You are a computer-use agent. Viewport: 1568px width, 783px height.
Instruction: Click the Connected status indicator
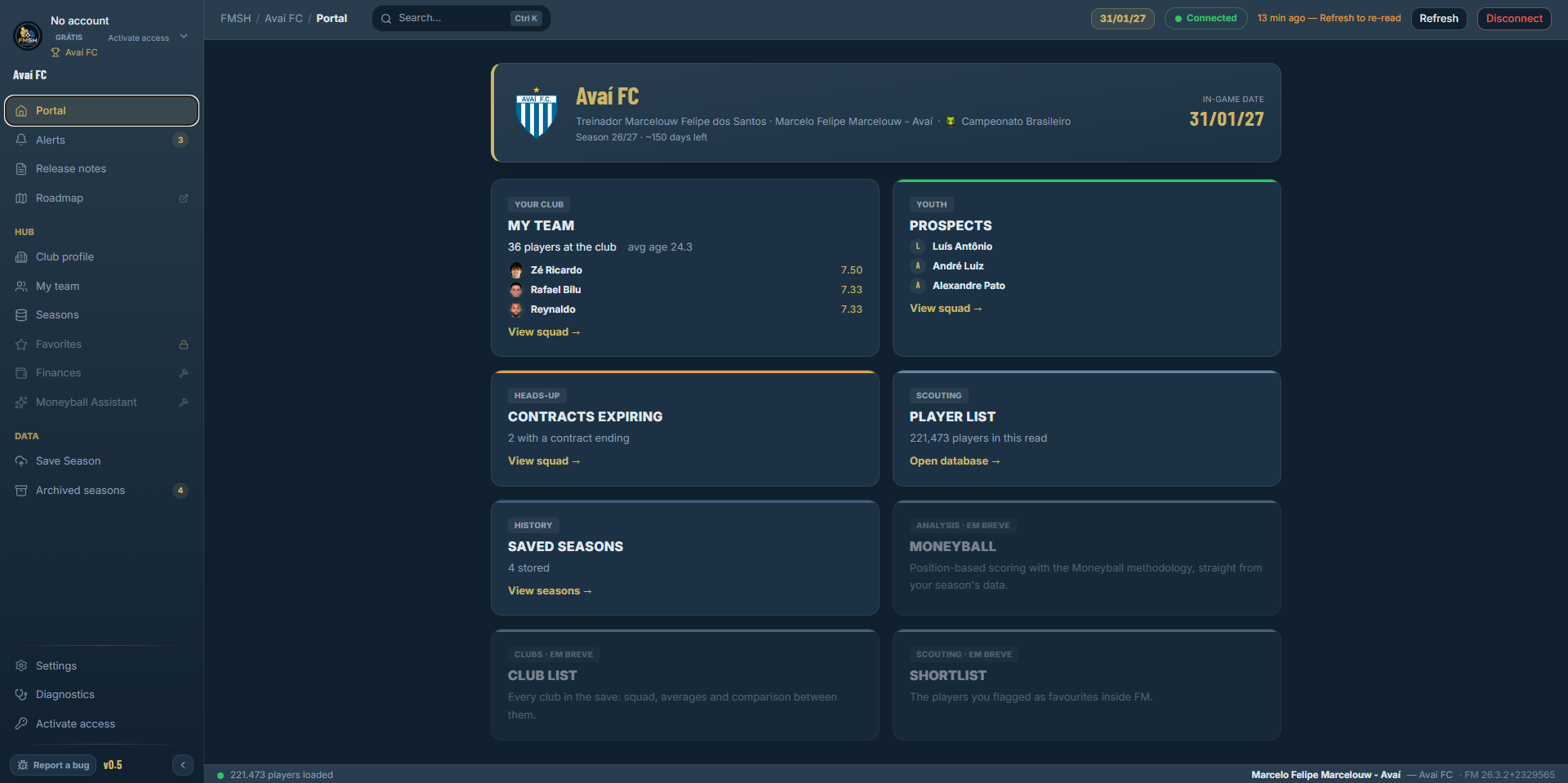click(x=1205, y=19)
